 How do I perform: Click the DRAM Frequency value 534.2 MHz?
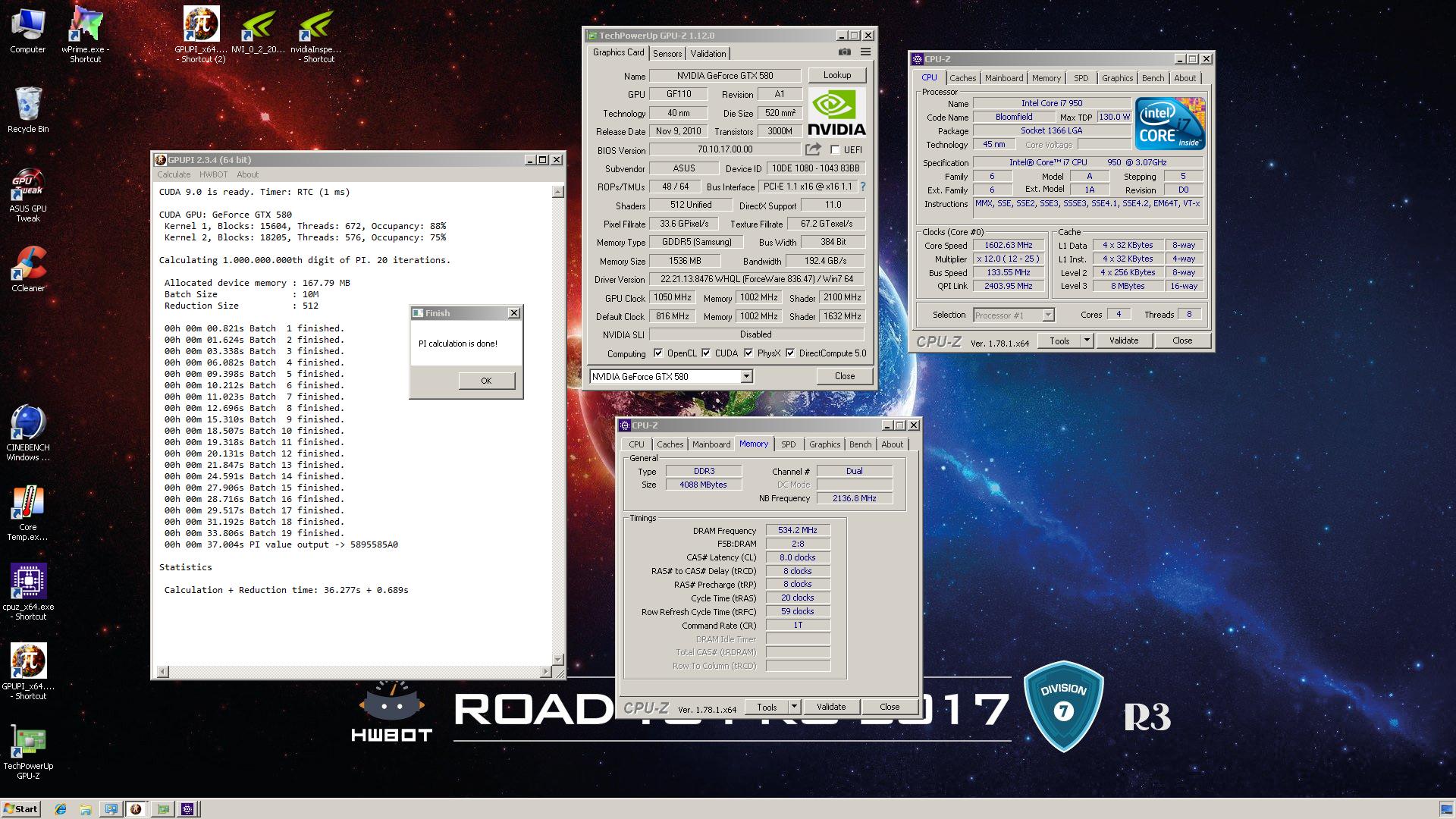coord(798,530)
